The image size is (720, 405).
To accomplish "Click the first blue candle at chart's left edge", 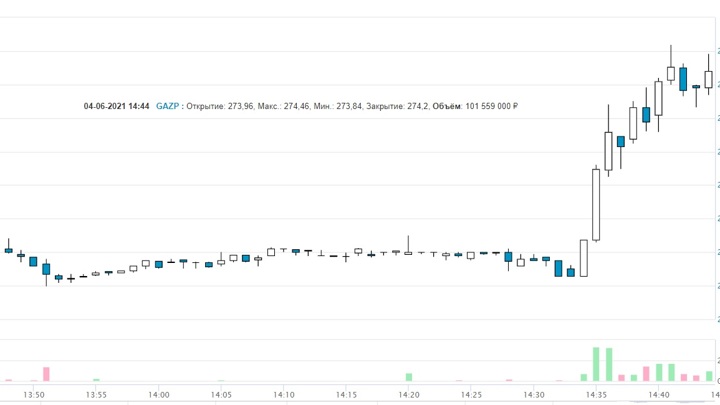I will pos(9,250).
